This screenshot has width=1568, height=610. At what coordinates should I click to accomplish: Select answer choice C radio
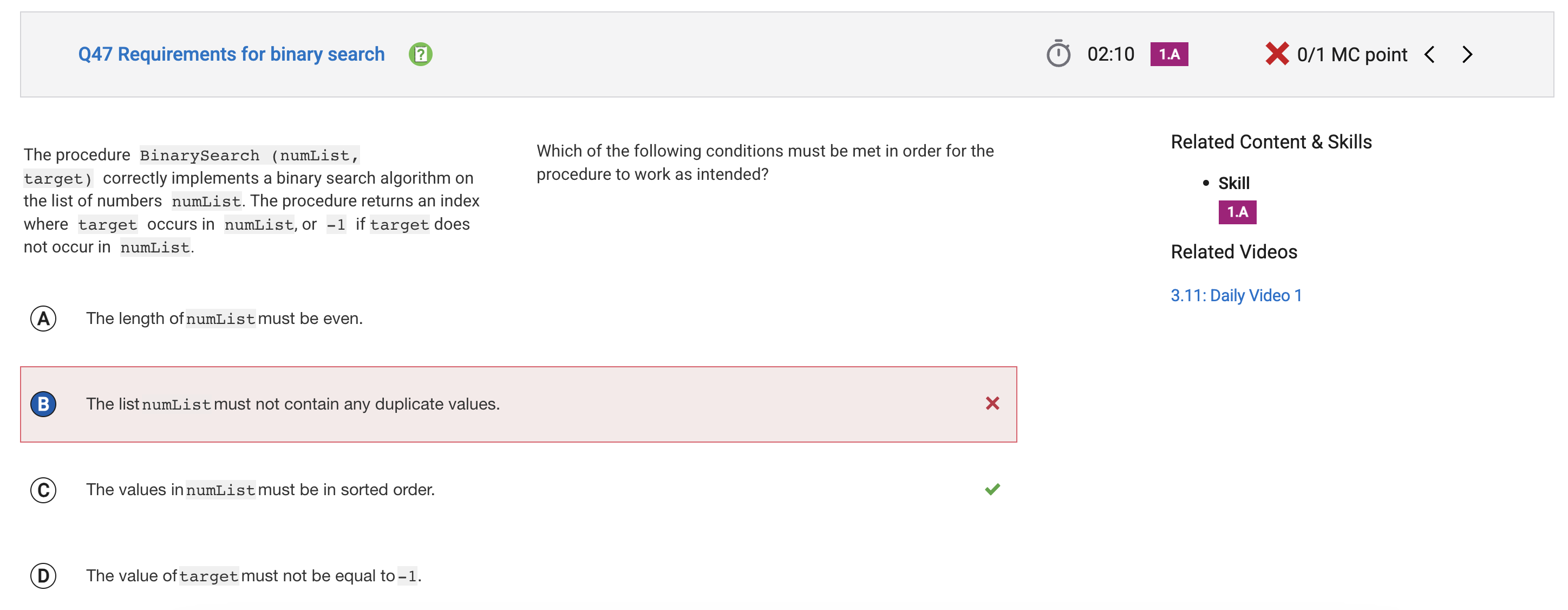[x=43, y=490]
